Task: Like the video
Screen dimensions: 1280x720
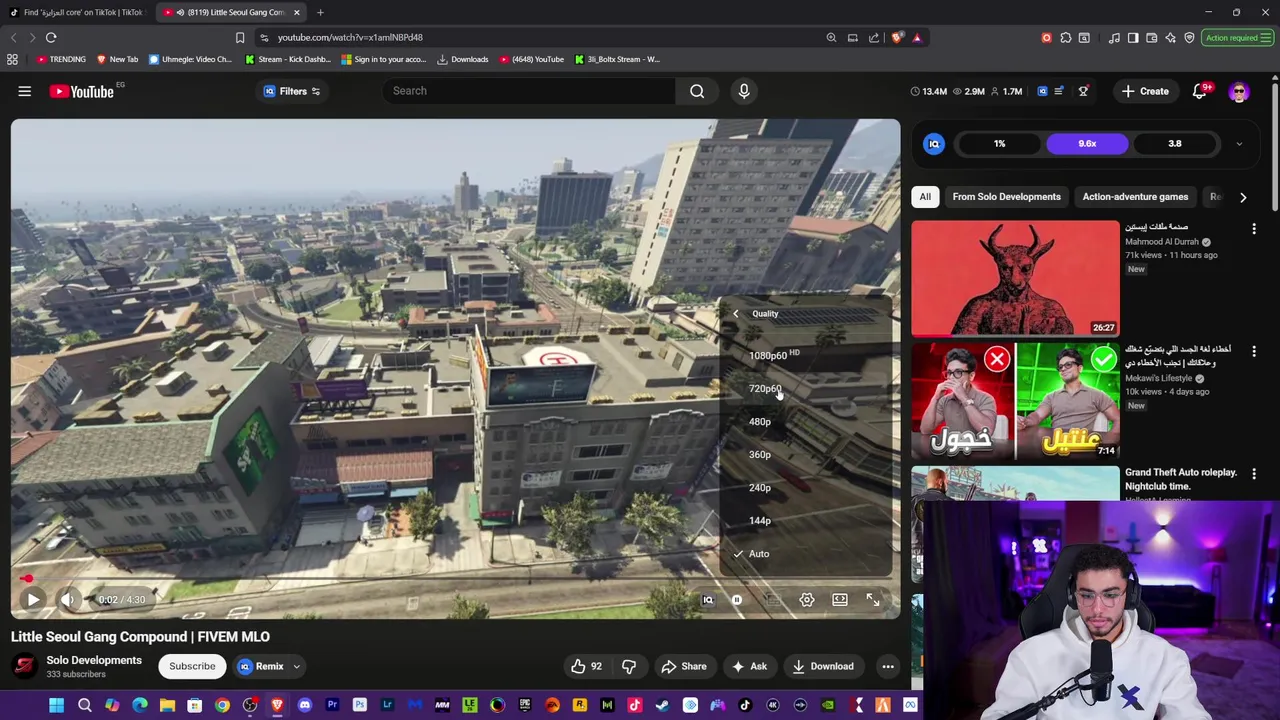Action: 586,666
